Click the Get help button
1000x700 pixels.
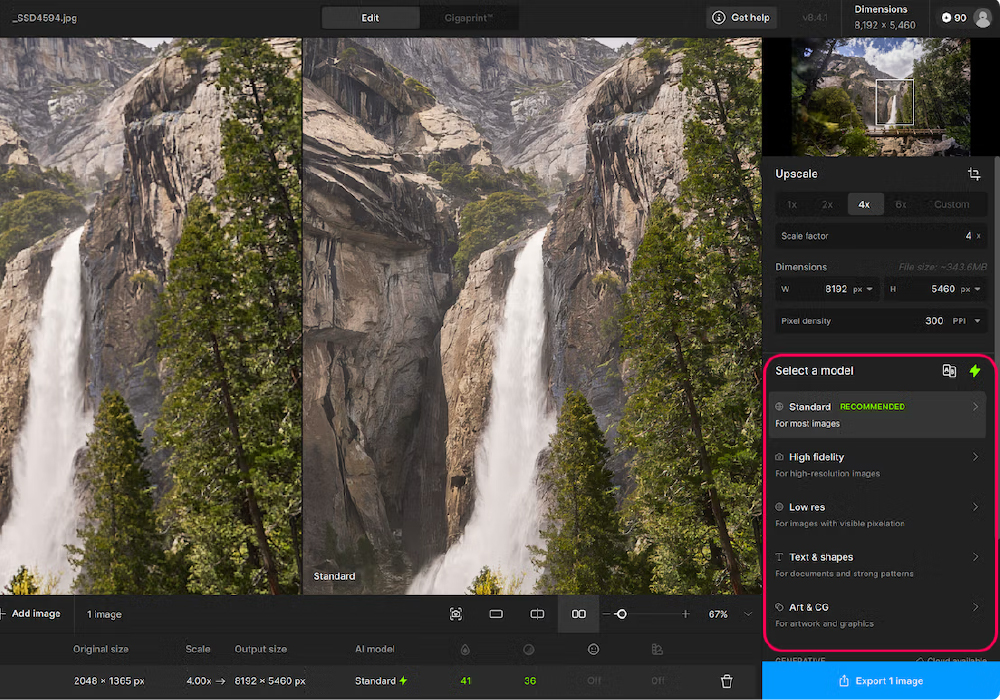(x=742, y=18)
